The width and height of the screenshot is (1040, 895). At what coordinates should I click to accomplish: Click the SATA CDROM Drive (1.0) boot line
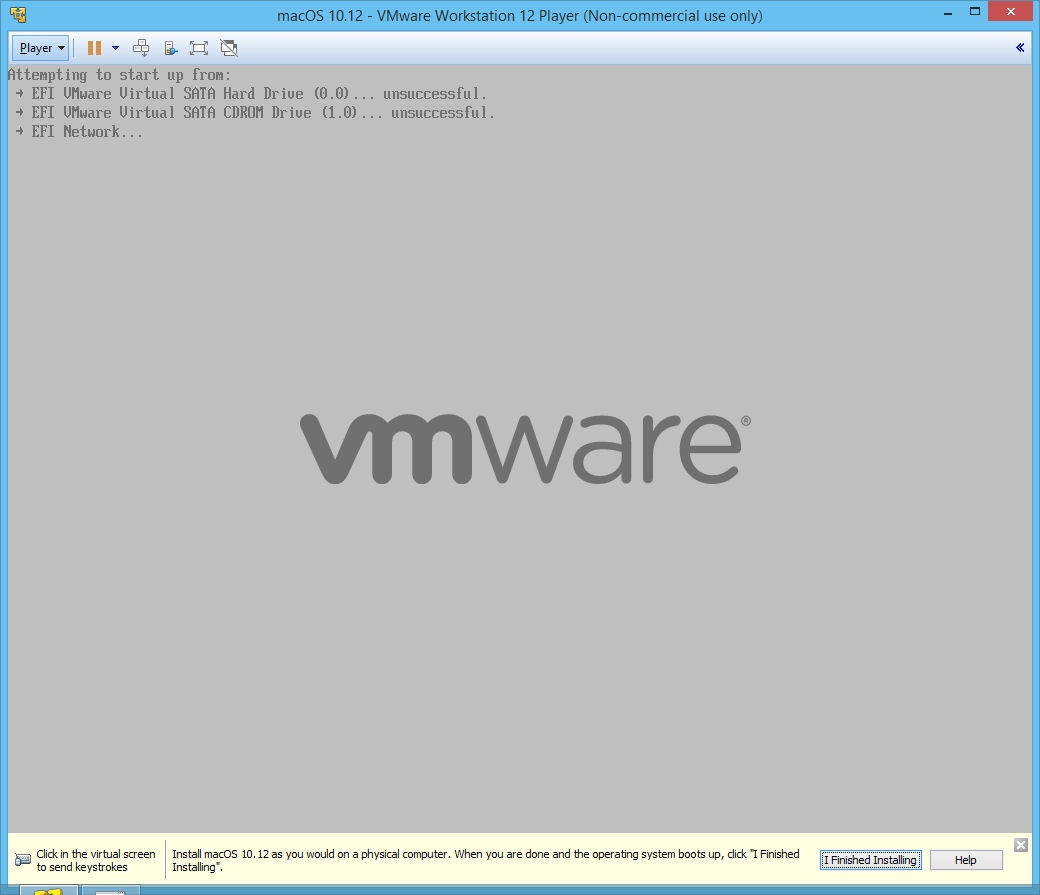255,113
